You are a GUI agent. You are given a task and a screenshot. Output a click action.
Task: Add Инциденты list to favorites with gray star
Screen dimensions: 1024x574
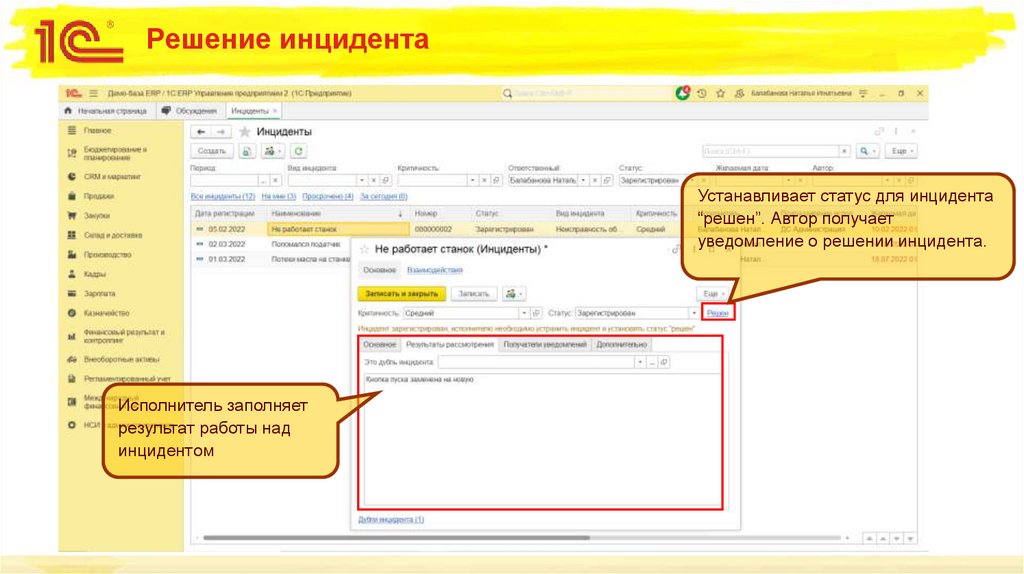[245, 132]
